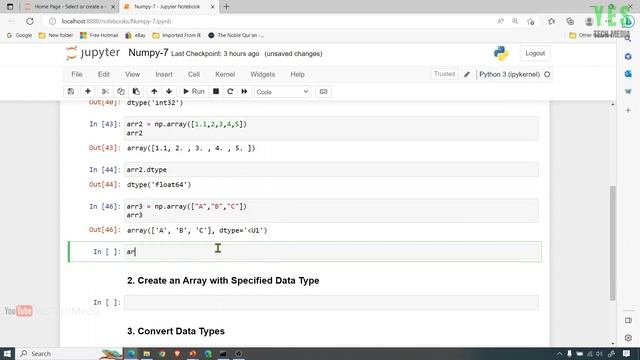Move selected cell down
Image resolution: width=640 pixels, height=360 pixels.
coord(169,91)
